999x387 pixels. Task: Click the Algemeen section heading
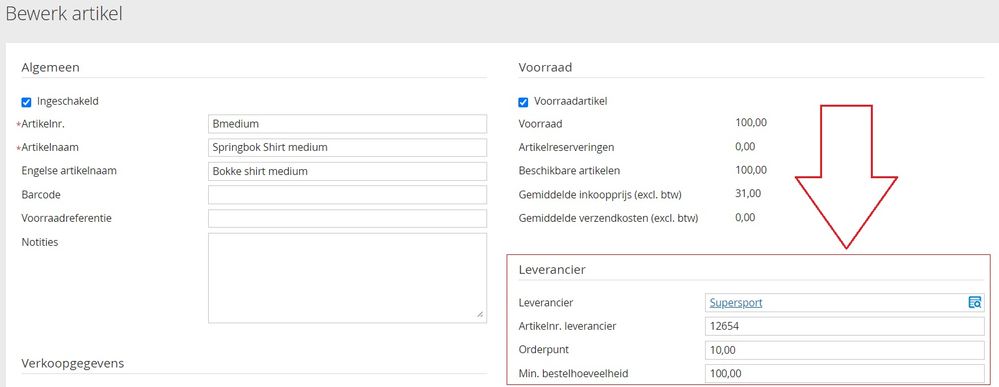(50, 67)
